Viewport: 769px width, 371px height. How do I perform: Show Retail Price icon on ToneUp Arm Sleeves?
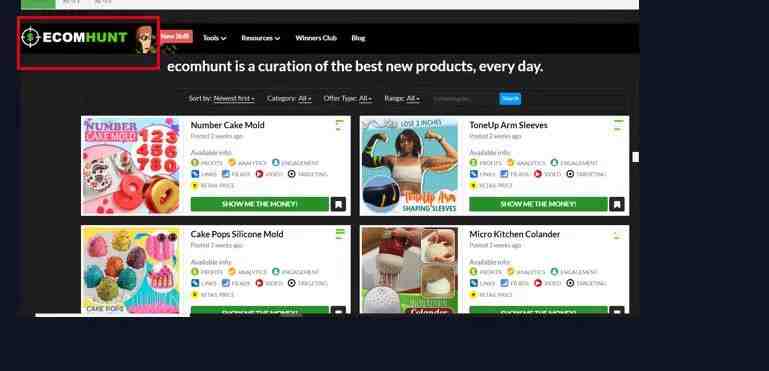point(473,186)
